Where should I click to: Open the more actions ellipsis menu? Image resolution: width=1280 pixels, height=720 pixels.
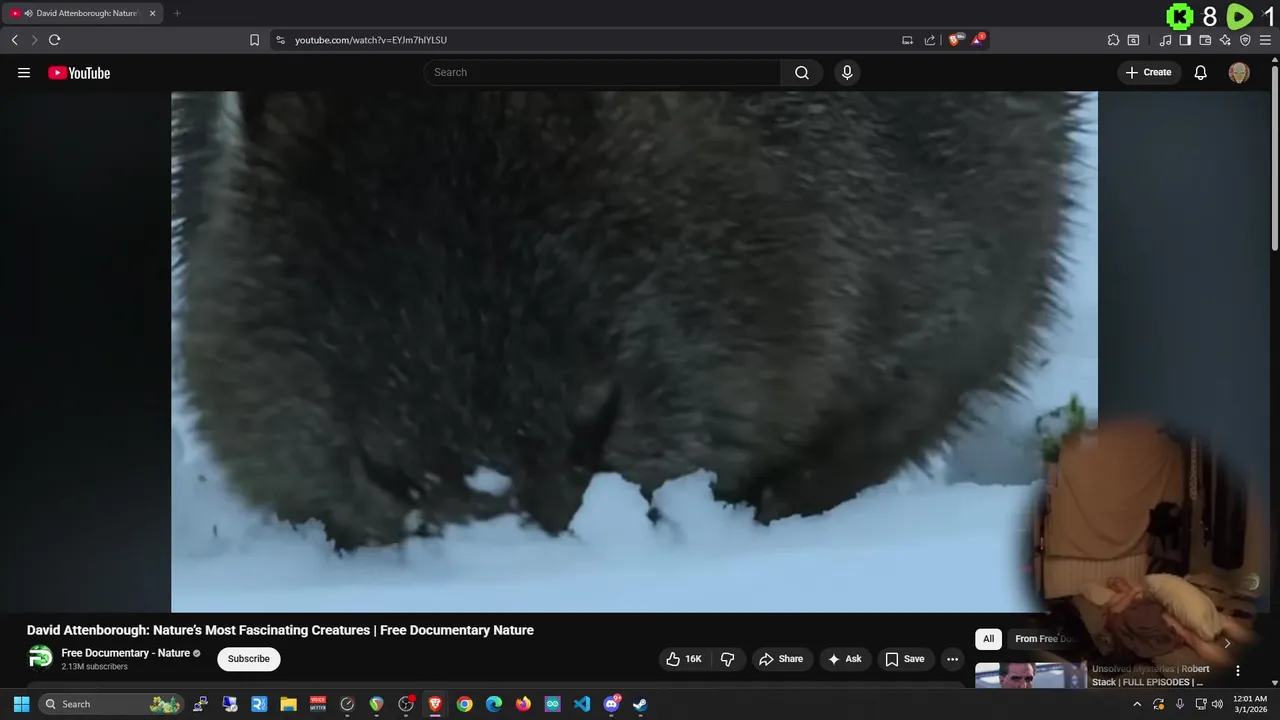pos(952,659)
